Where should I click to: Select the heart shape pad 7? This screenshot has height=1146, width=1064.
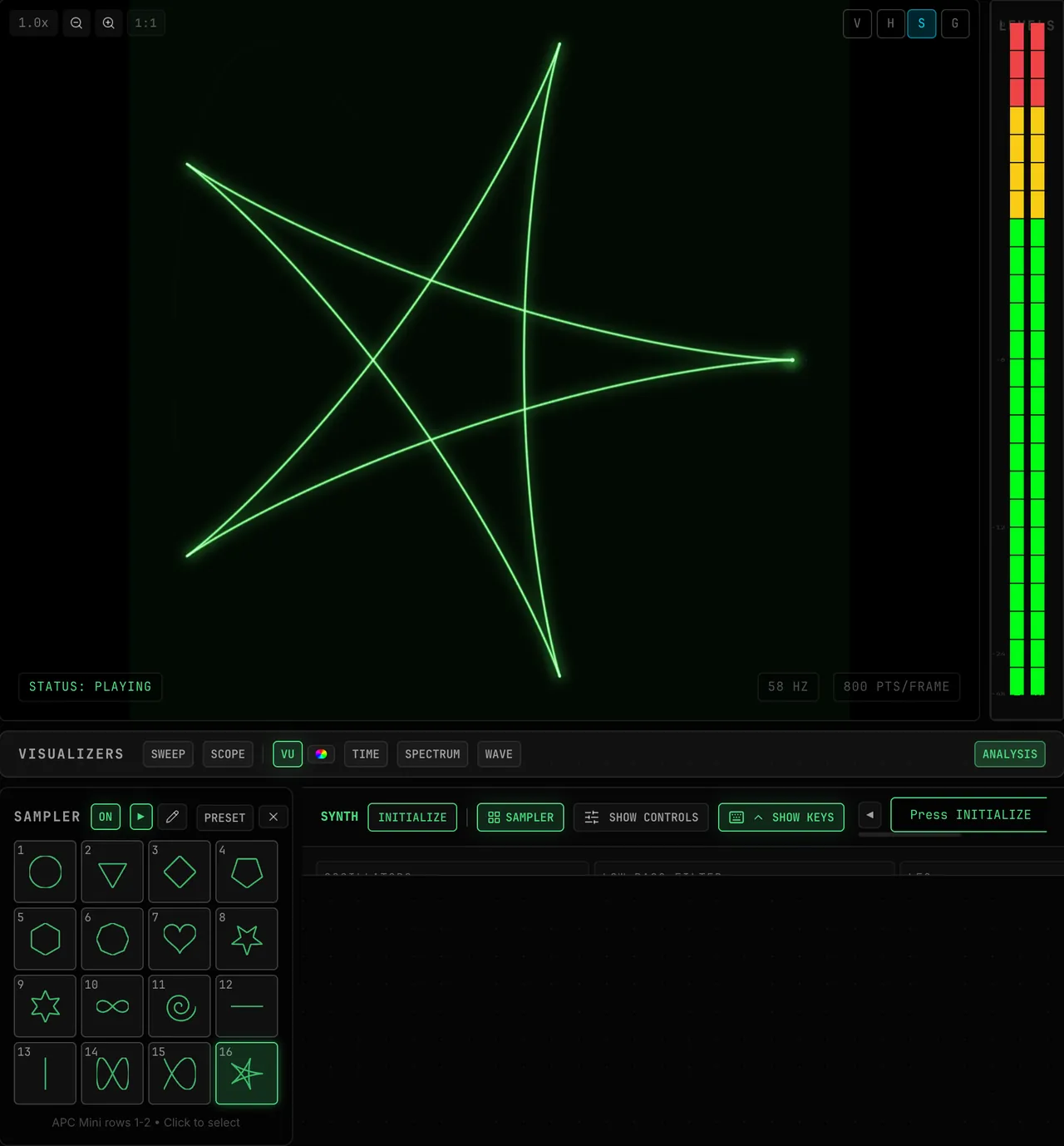(180, 939)
